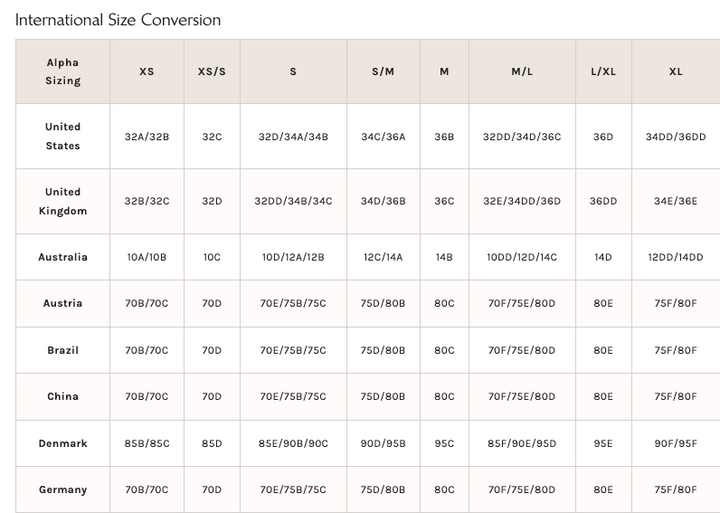Click the 32DD/34B/34C cell for United Kingdom
720x513 pixels.
tap(293, 201)
